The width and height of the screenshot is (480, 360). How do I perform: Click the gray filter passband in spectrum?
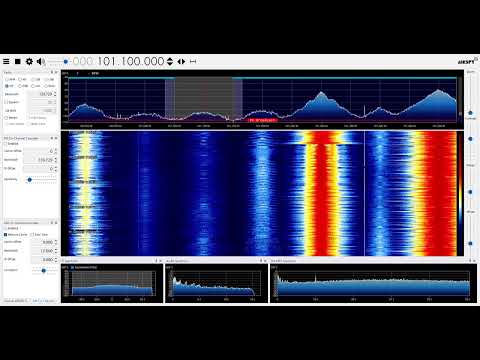coord(204,99)
